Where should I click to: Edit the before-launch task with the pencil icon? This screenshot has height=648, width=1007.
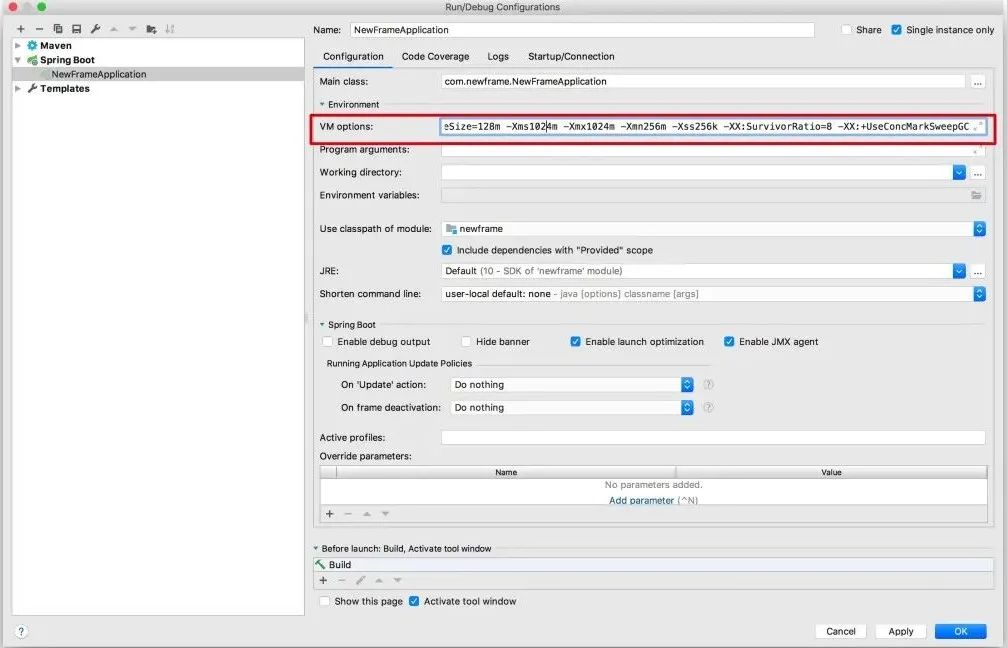point(360,580)
